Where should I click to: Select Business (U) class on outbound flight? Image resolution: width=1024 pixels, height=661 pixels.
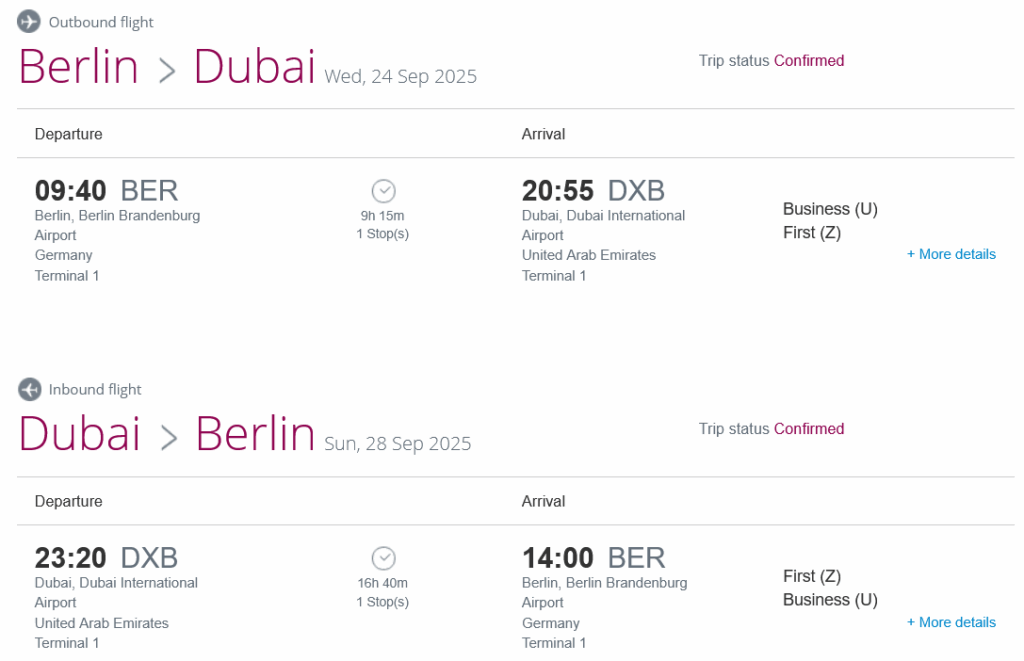pyautogui.click(x=830, y=209)
